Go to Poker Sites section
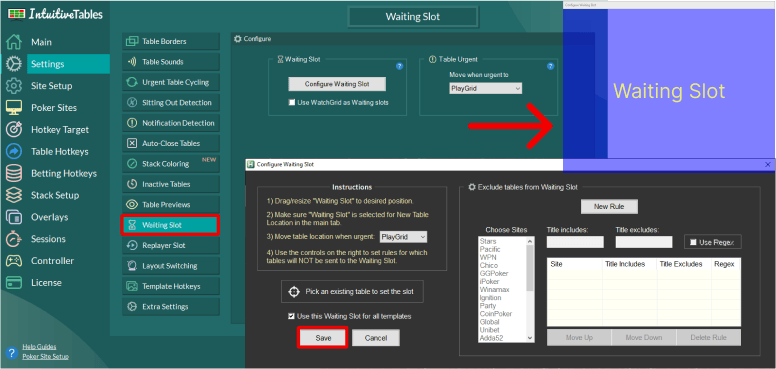This screenshot has width=776, height=369. tap(54, 107)
